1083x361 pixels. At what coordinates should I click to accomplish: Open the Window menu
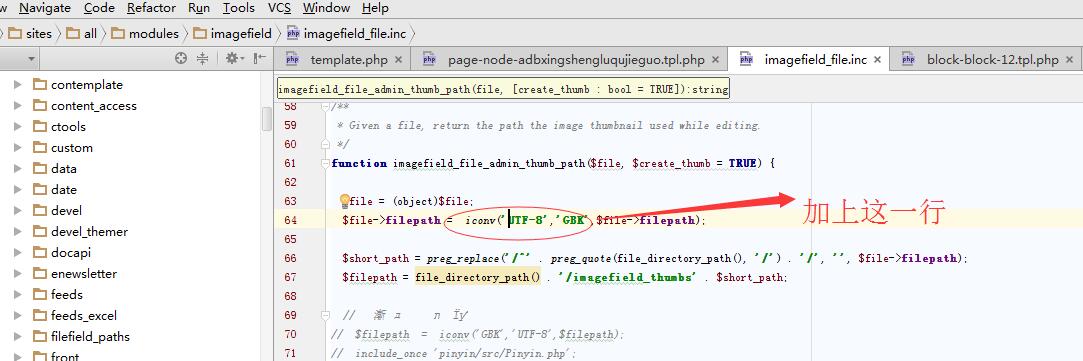[326, 8]
